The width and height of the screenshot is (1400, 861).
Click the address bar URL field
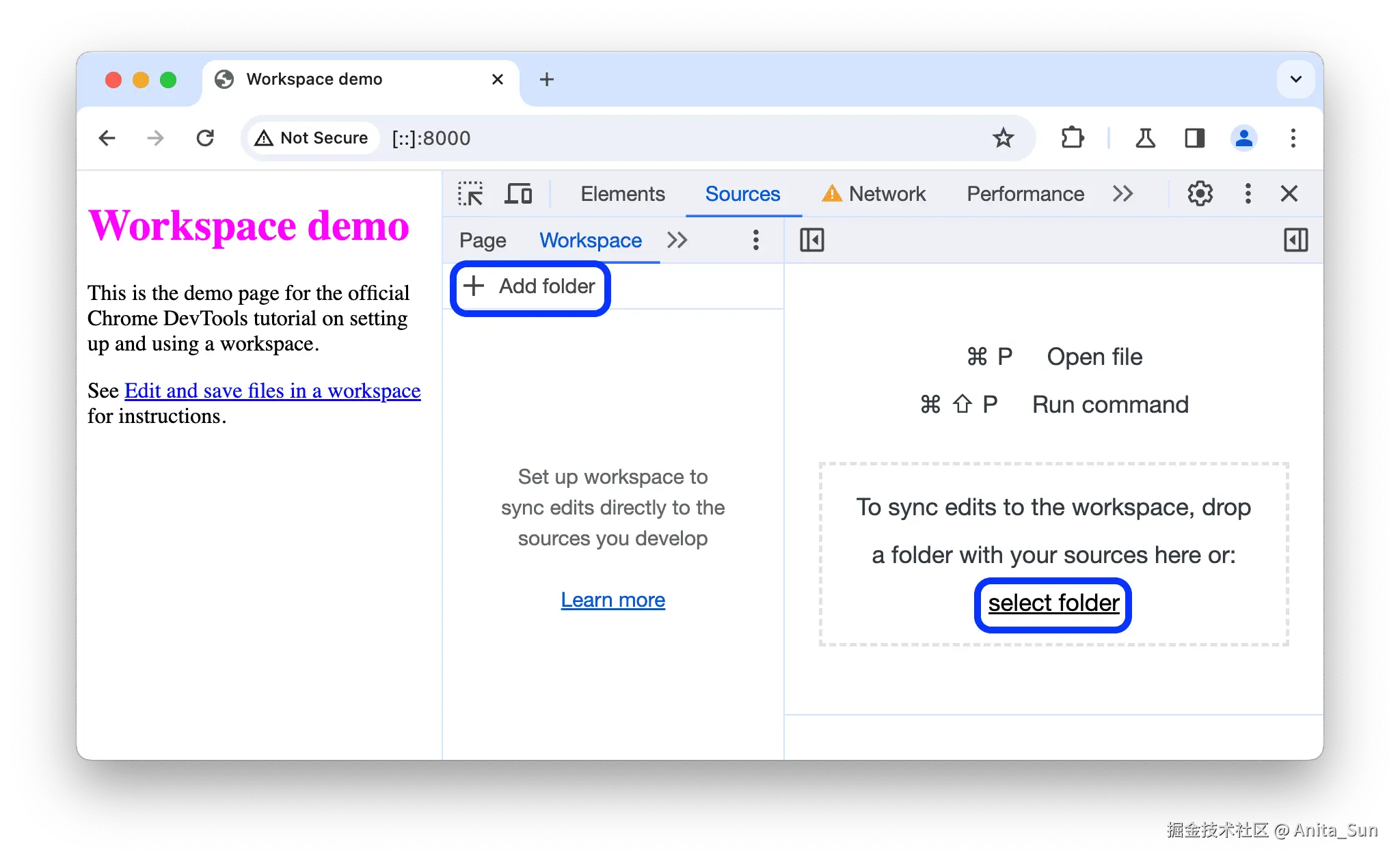615,138
